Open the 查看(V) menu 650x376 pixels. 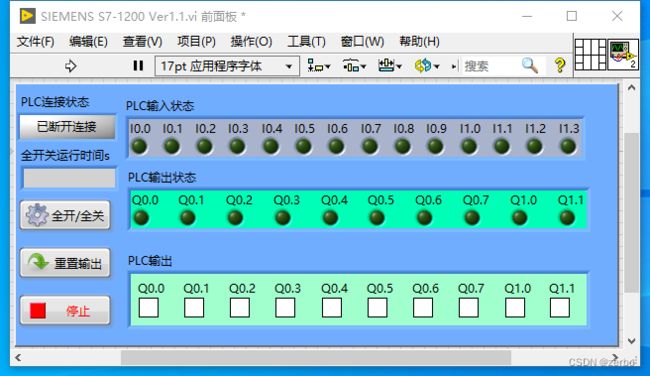tap(143, 41)
